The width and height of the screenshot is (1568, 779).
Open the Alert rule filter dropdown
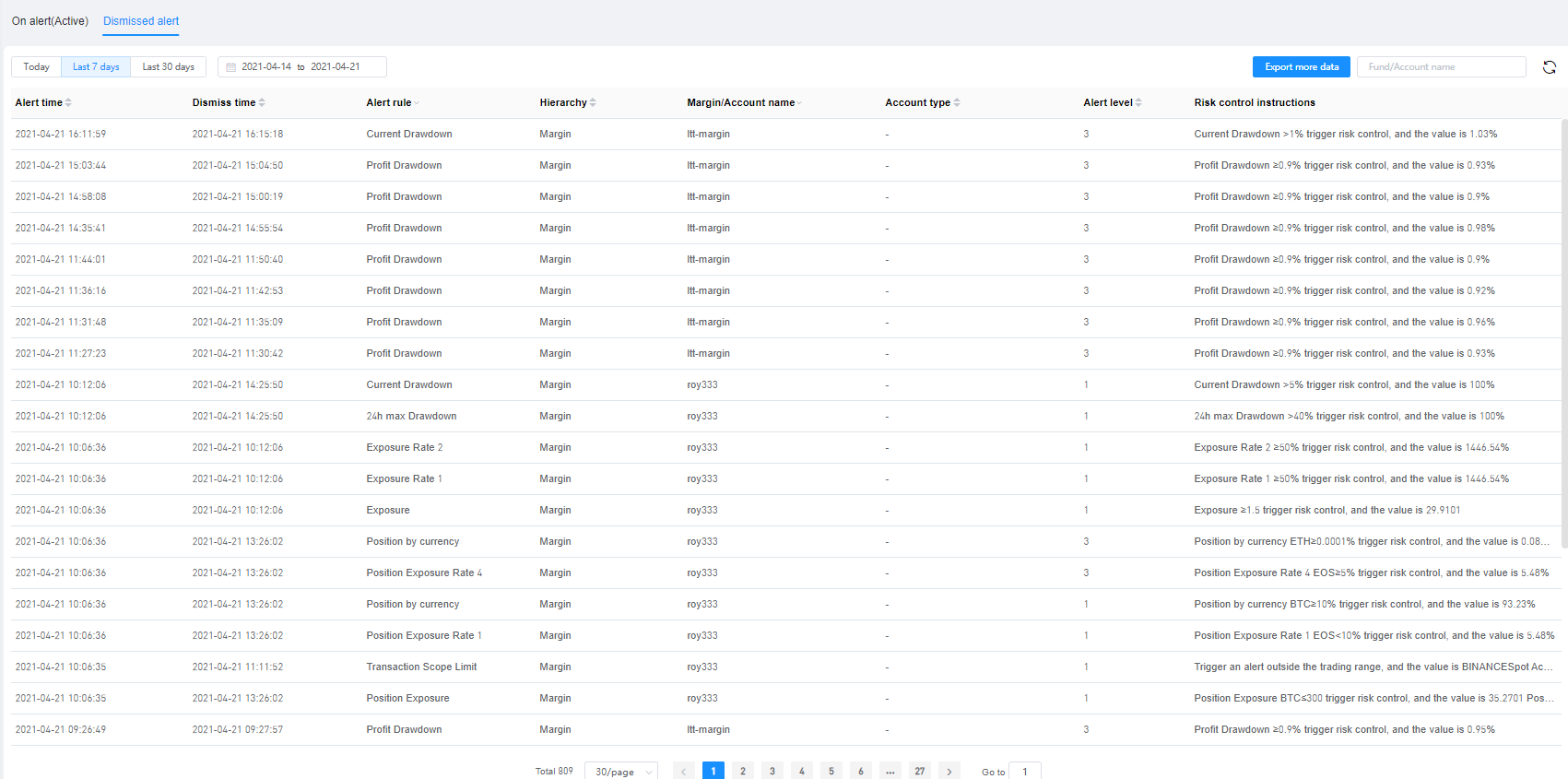417,103
